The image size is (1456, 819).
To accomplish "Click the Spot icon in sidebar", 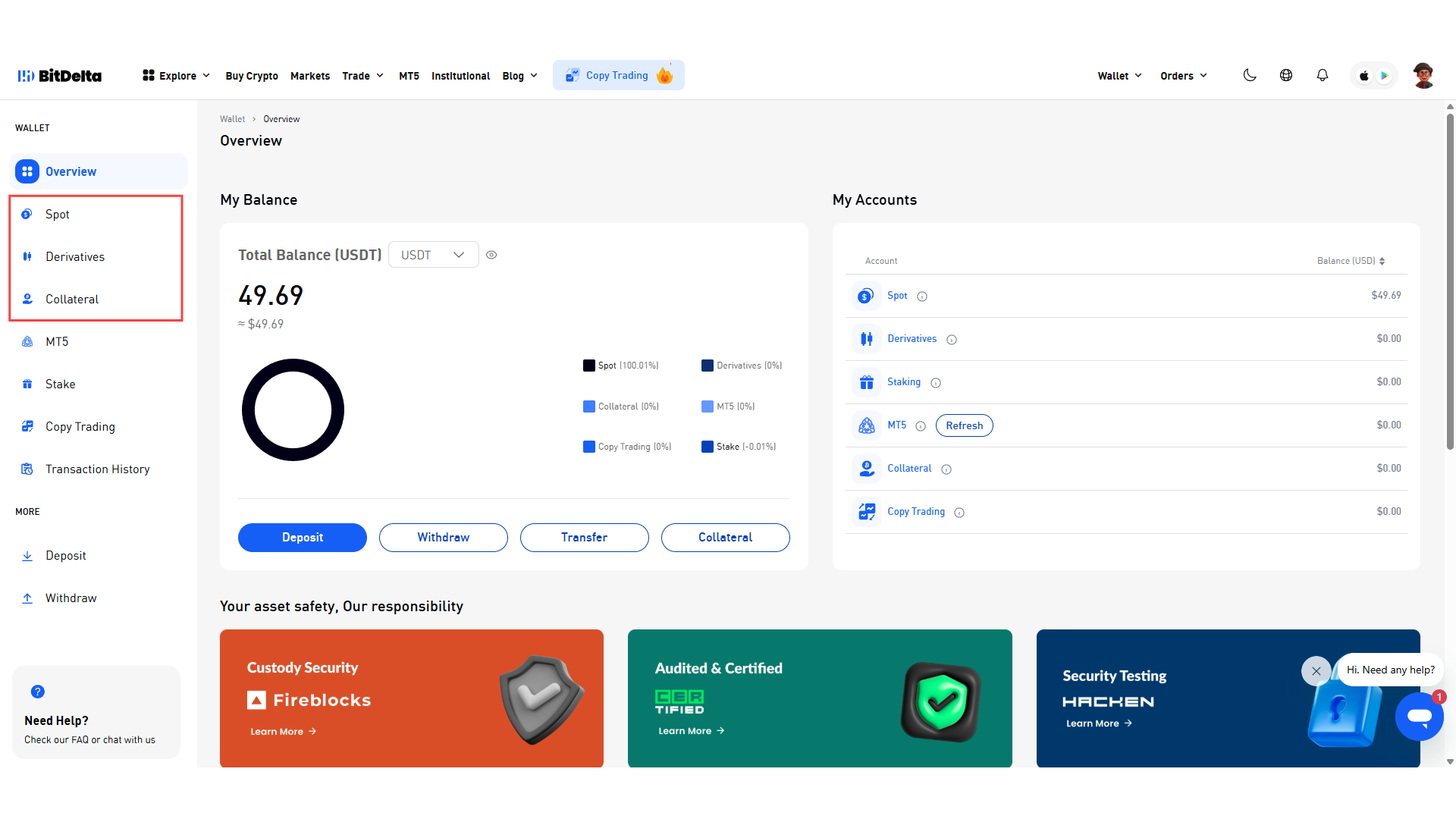I will tap(27, 214).
